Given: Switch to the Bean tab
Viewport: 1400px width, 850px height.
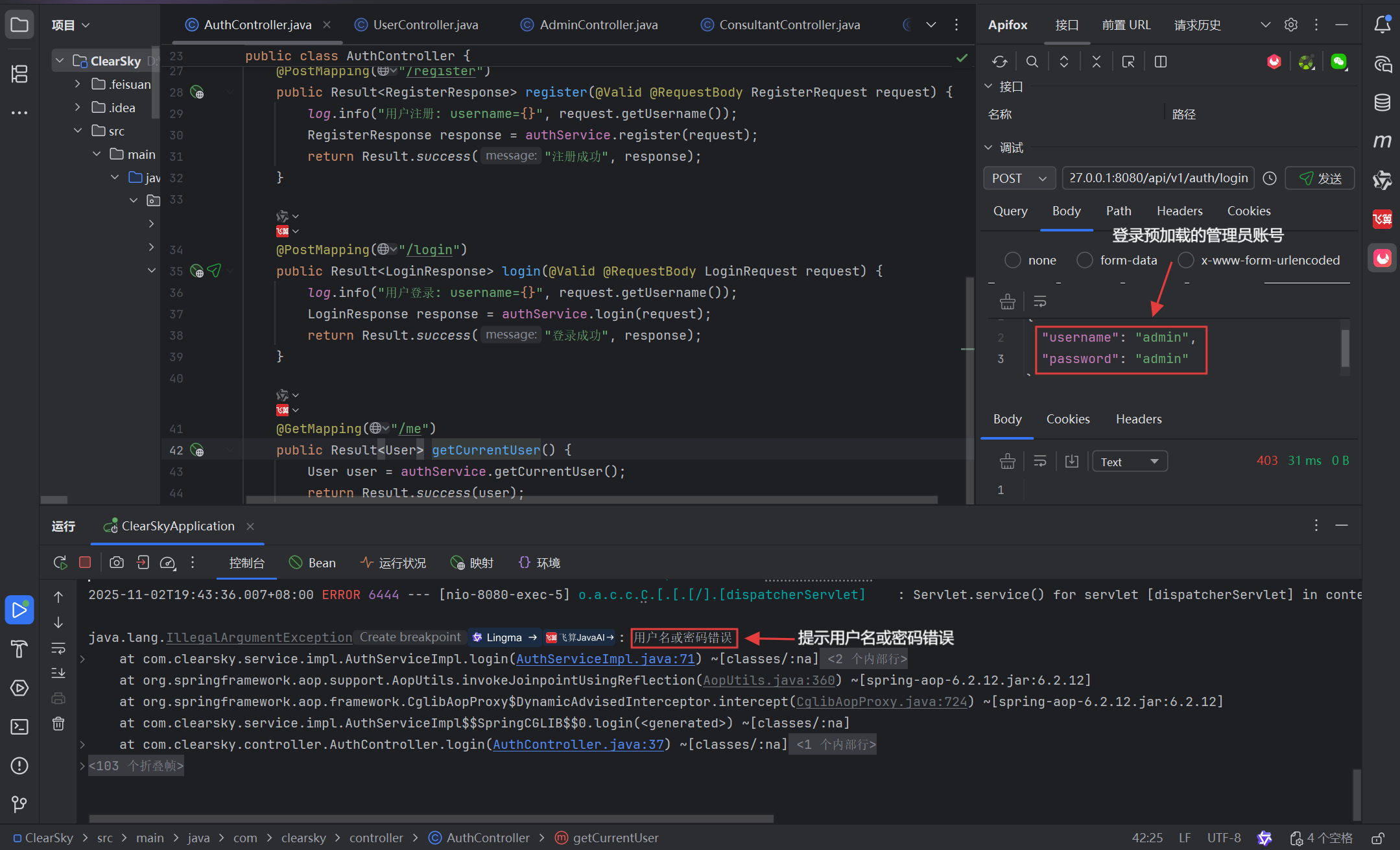Looking at the screenshot, I should tap(312, 563).
